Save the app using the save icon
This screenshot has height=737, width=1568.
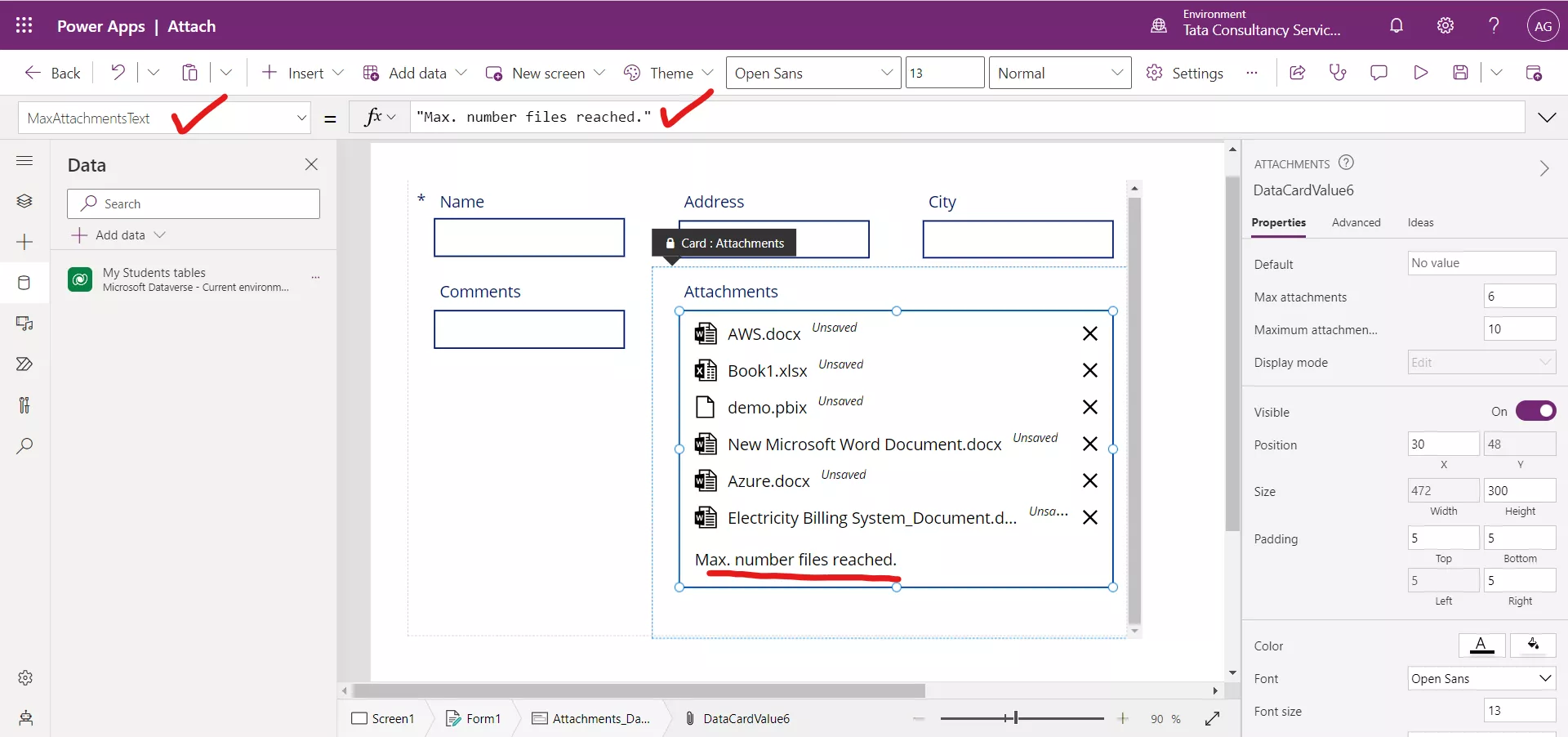[1461, 72]
